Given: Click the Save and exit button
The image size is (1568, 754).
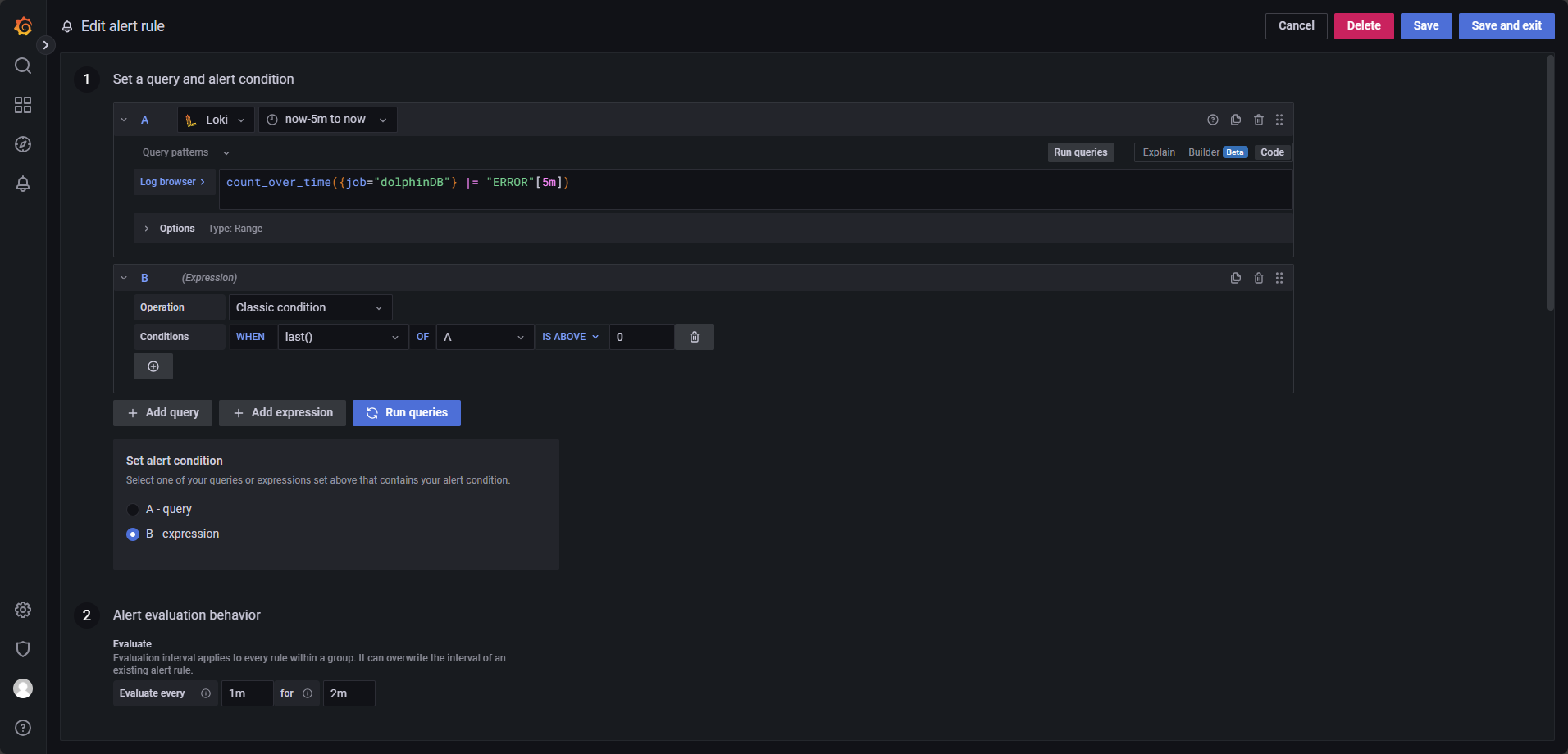Looking at the screenshot, I should [x=1506, y=25].
